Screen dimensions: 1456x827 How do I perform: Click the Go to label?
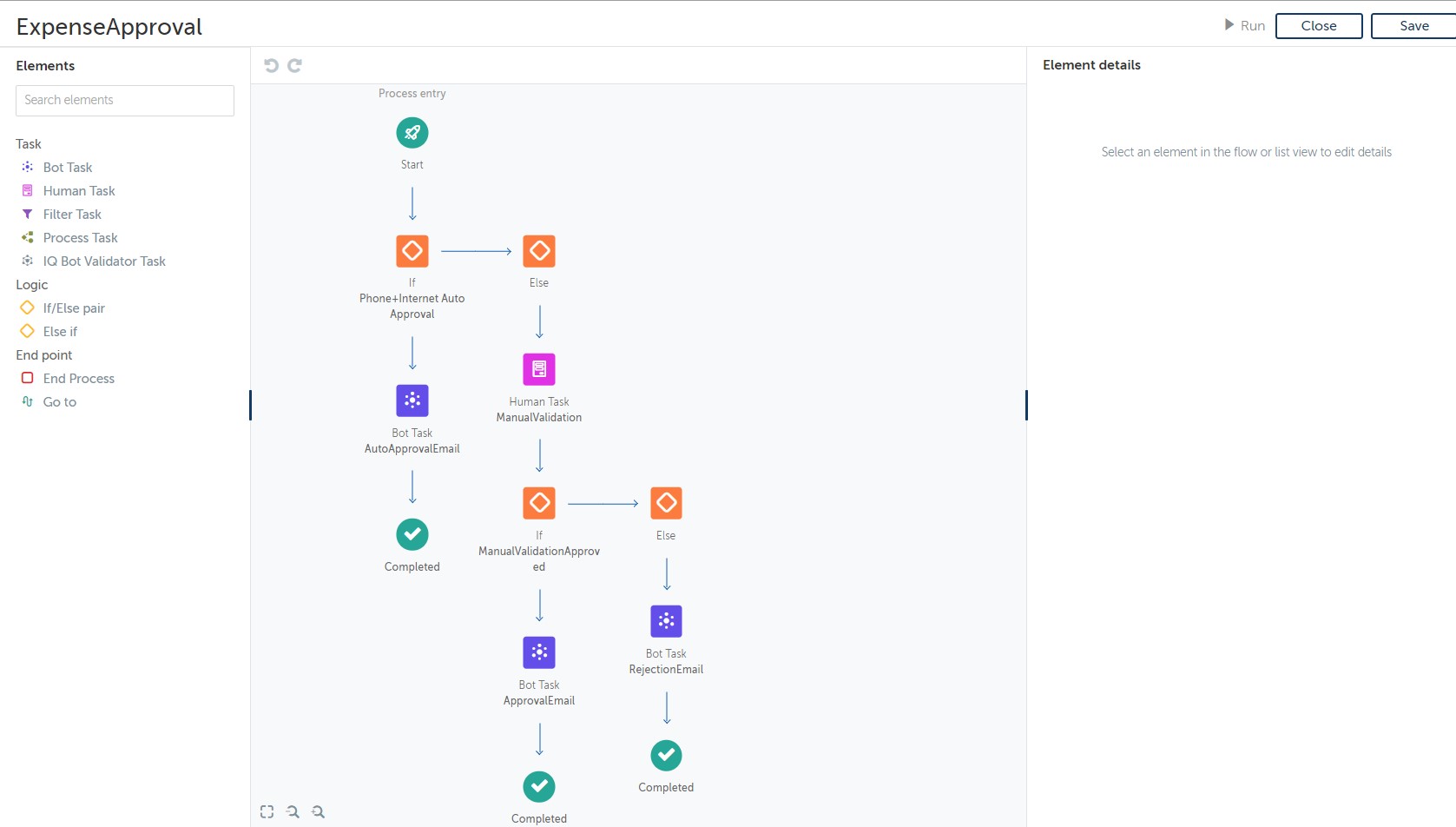point(60,401)
